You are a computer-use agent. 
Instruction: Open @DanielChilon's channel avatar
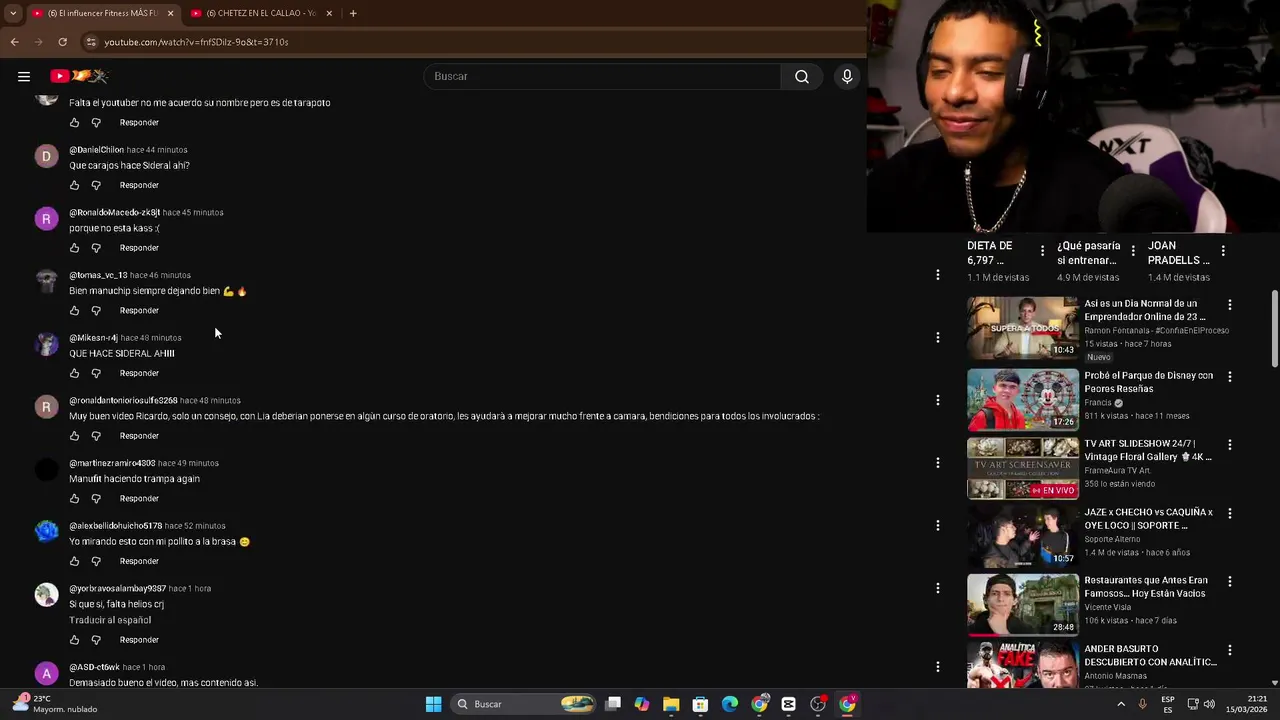tap(46, 156)
